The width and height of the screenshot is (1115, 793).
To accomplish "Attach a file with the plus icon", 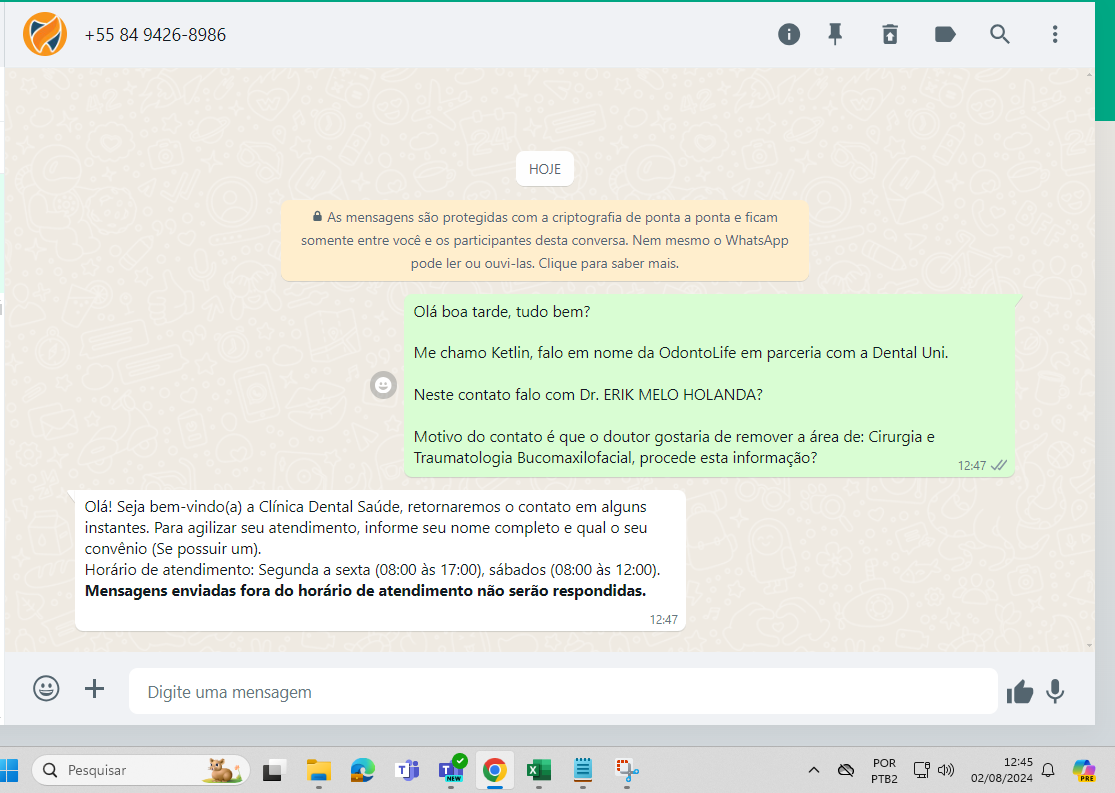I will click(95, 688).
